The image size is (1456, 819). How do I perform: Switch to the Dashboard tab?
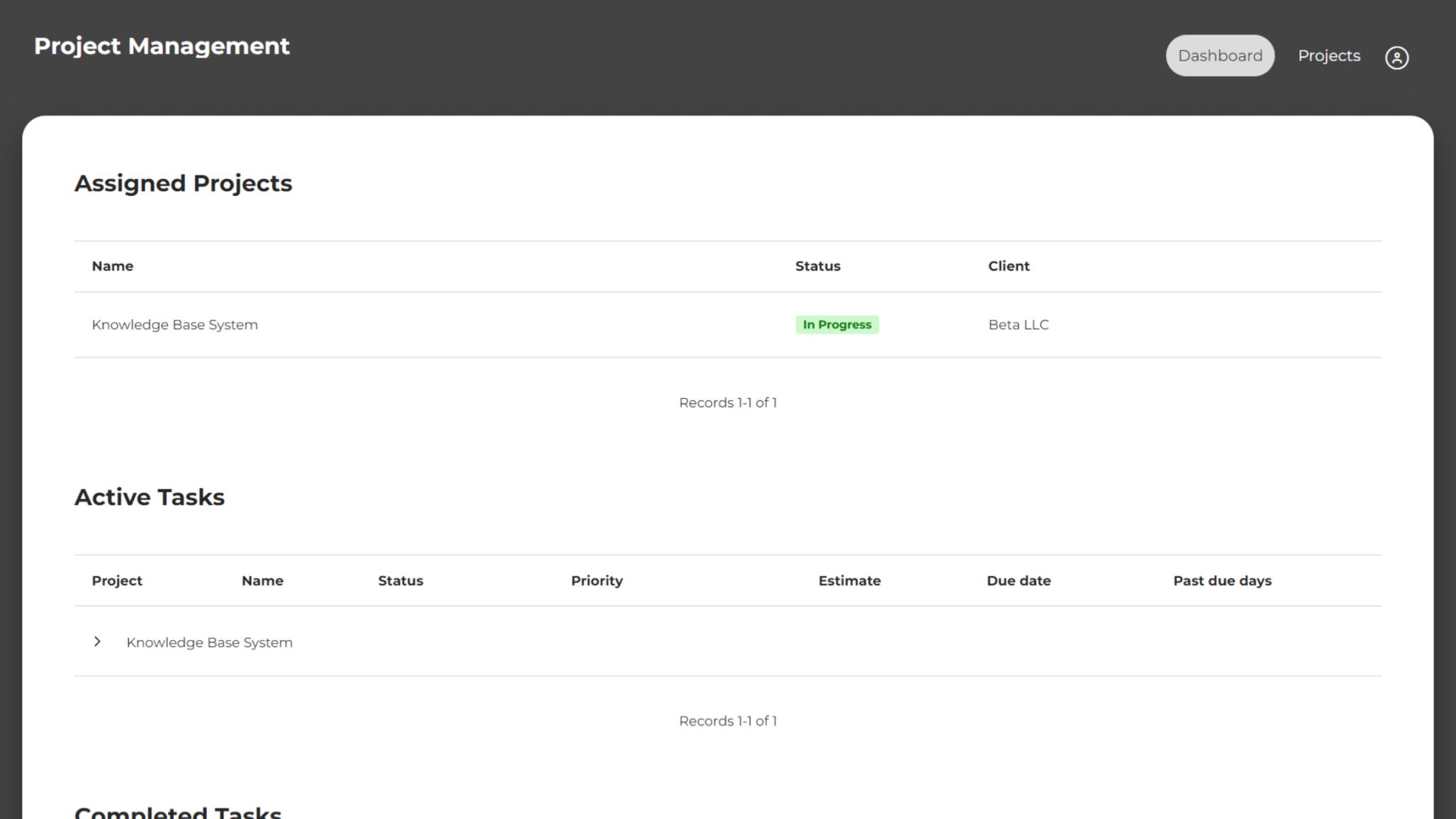pos(1219,56)
